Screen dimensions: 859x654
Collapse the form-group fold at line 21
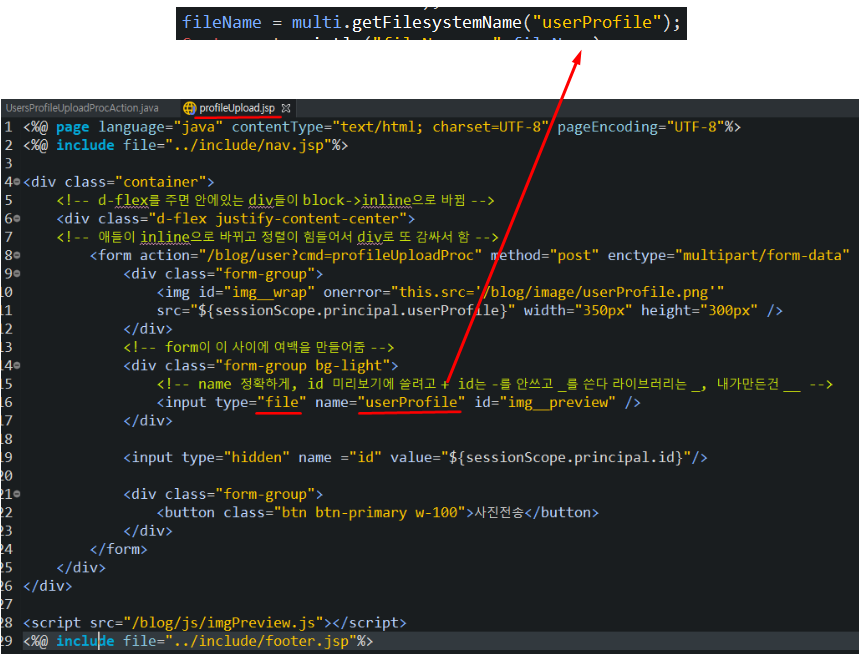17,494
